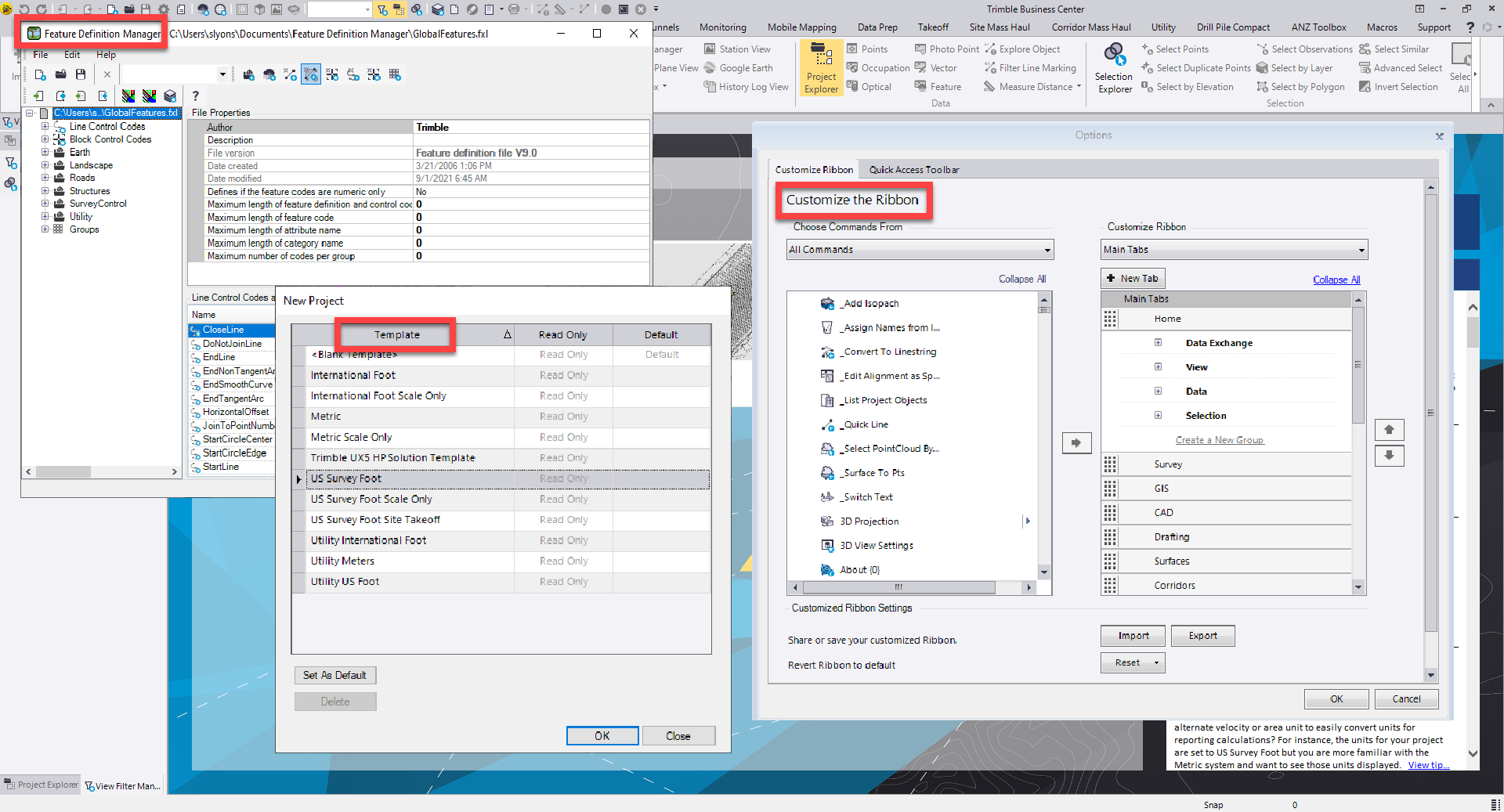Open the Measure Distance dropdown arrow

pyautogui.click(x=1079, y=87)
